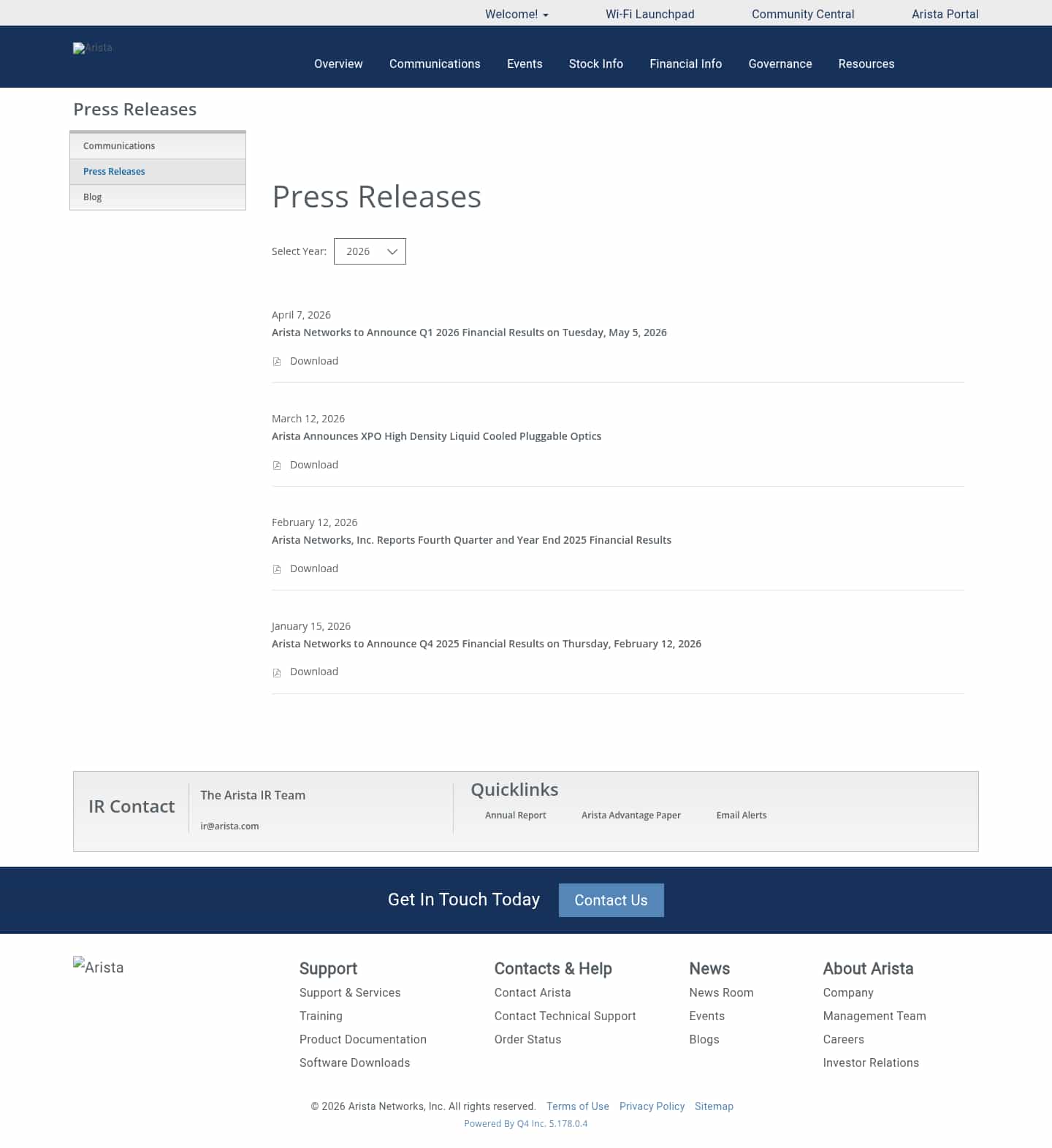This screenshot has width=1052, height=1148.
Task: Open the Stock Info nav menu
Action: point(596,64)
